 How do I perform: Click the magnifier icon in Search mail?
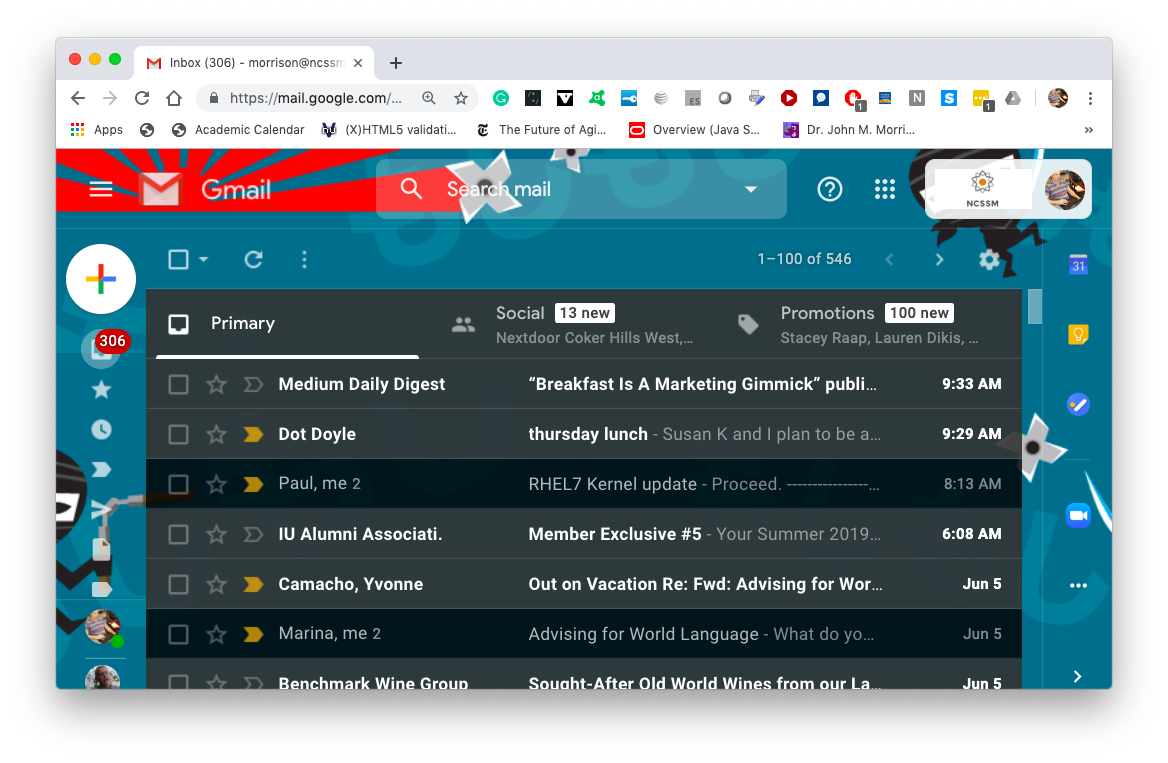pos(411,189)
